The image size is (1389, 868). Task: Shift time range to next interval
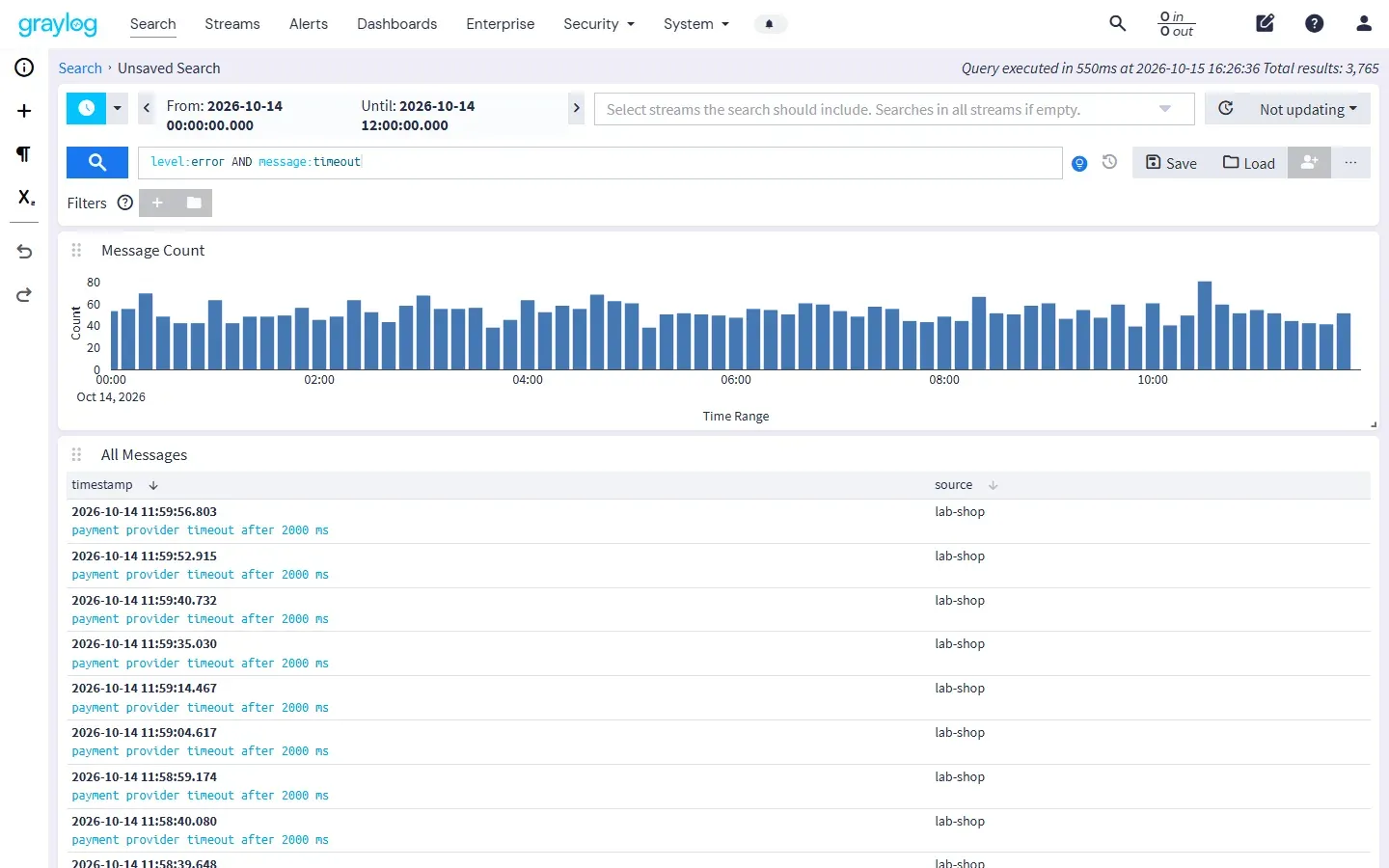tap(576, 108)
